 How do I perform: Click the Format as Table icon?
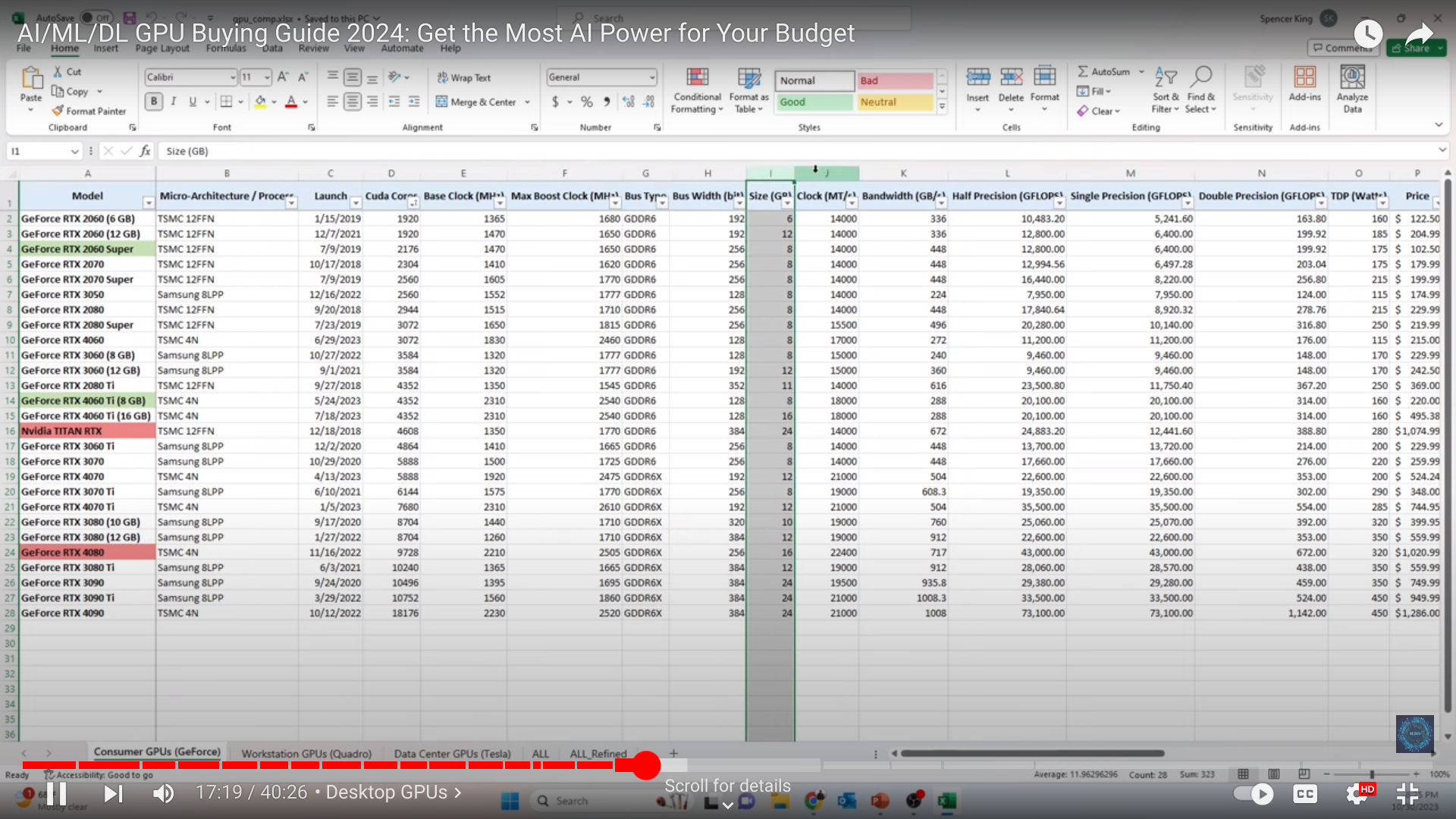747,90
